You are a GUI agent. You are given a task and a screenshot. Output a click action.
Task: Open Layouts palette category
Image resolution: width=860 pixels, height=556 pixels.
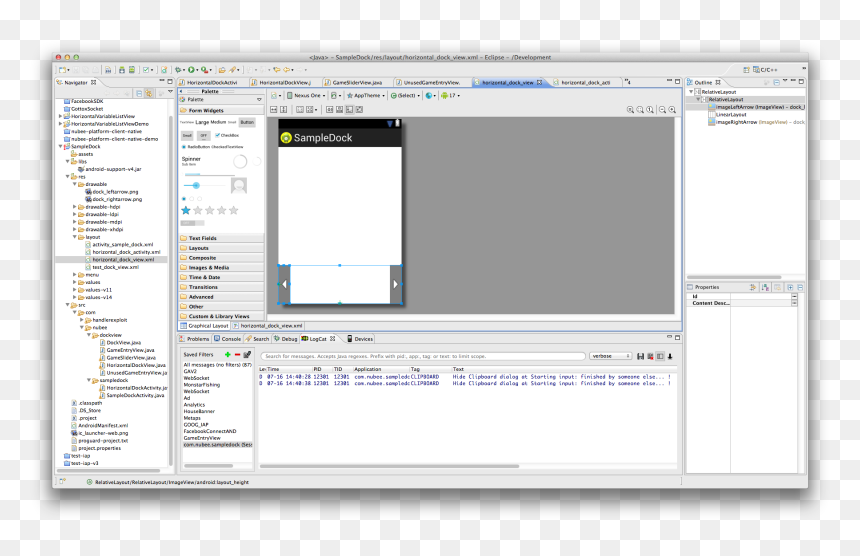coord(222,248)
